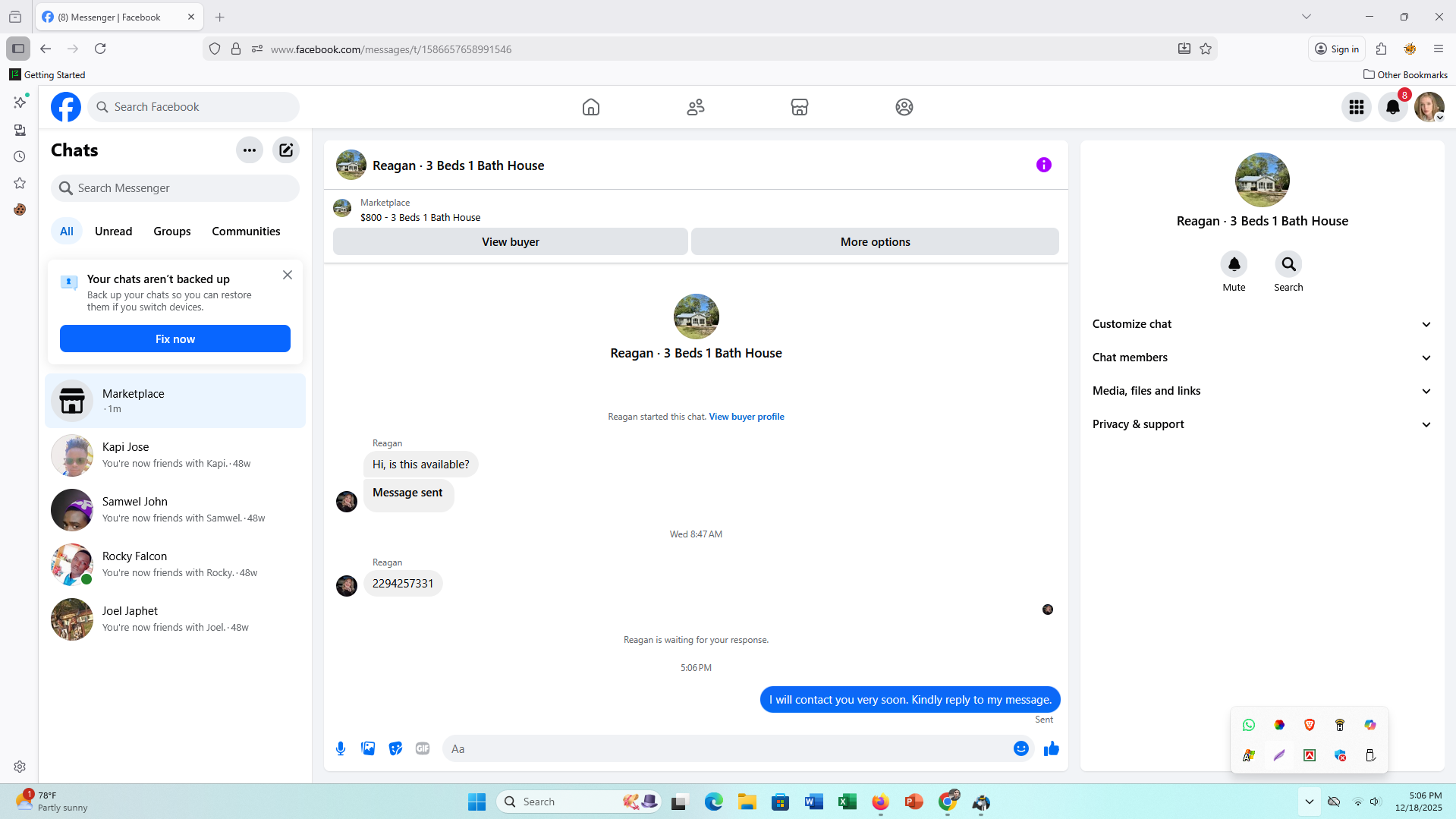The height and width of the screenshot is (819, 1456).
Task: Open the Kapi Jose chat
Action: [x=175, y=455]
